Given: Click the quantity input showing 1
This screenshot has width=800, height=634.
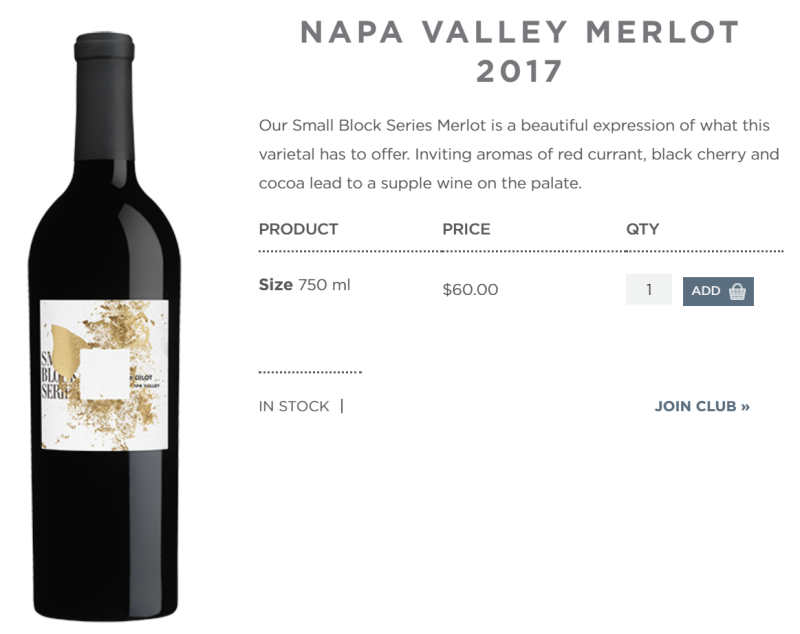Looking at the screenshot, I should point(648,290).
